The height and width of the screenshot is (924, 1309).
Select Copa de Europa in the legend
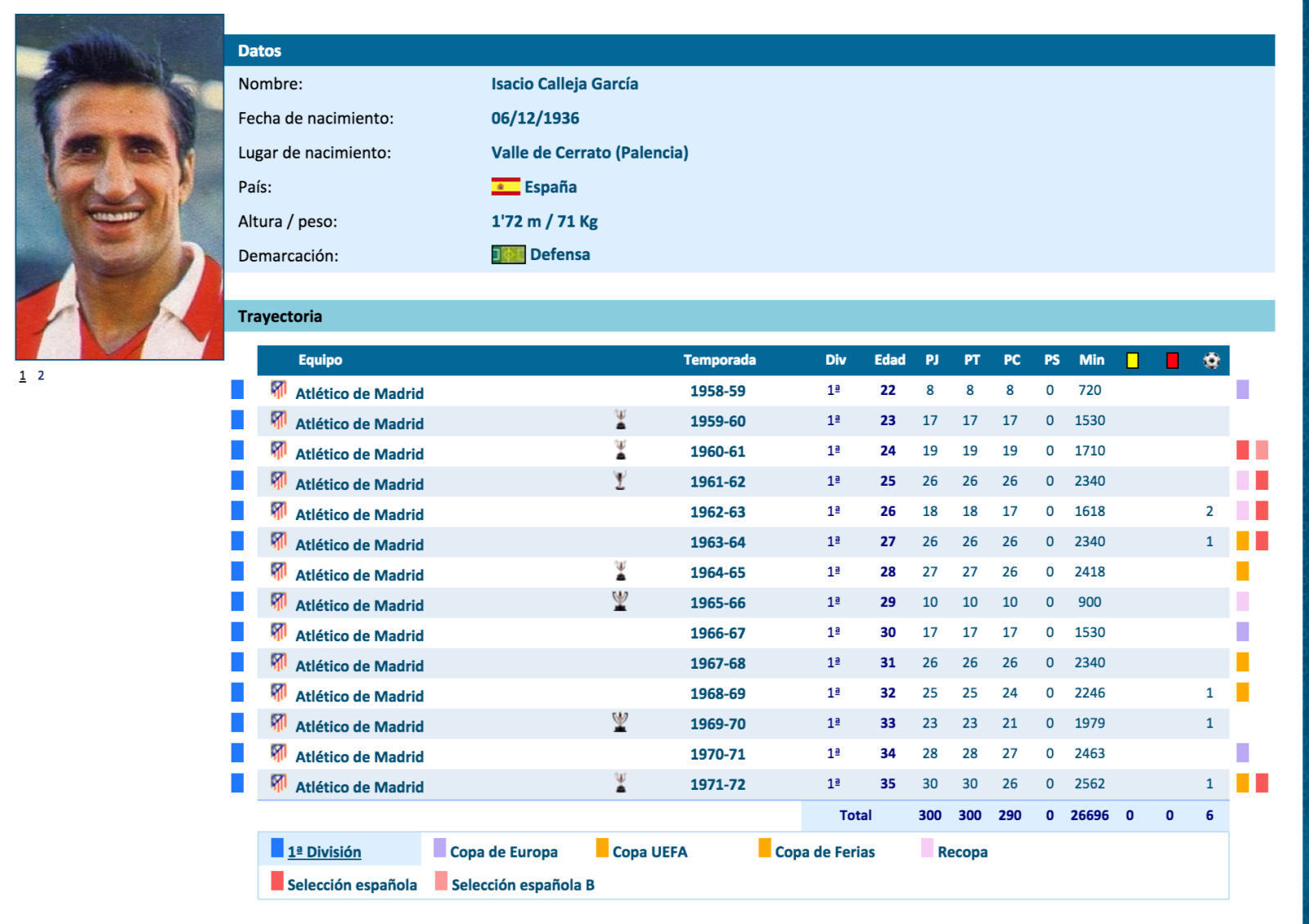click(x=504, y=852)
